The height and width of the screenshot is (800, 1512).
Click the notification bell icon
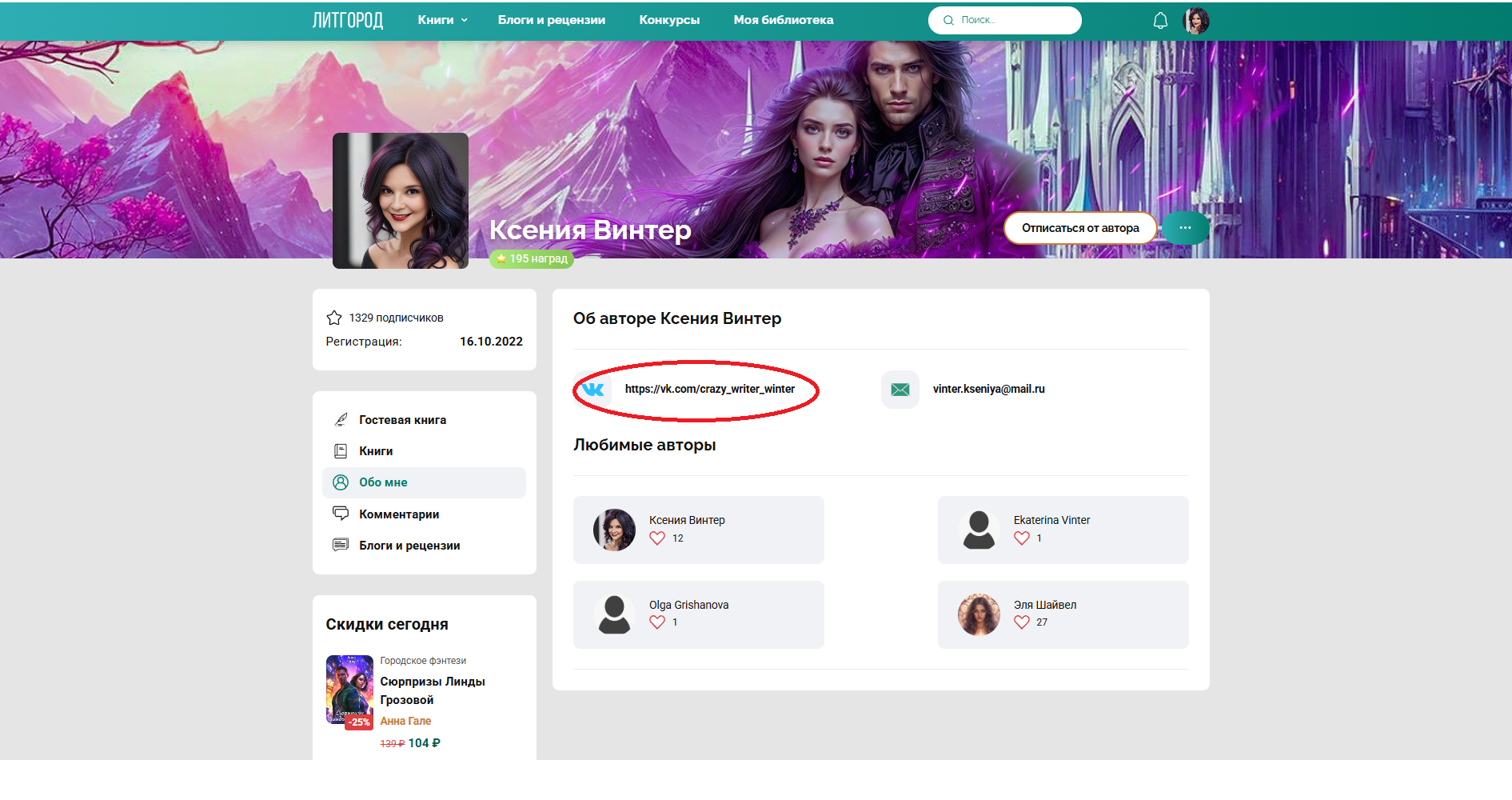[1160, 21]
